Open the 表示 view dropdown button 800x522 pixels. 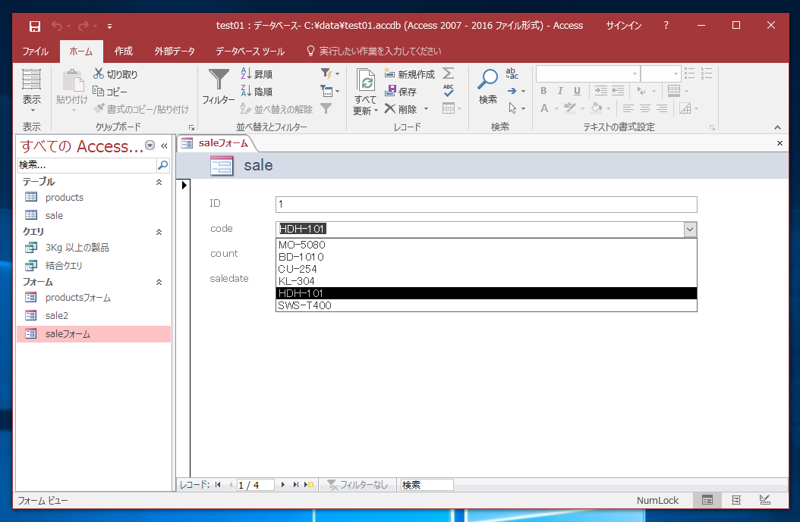coord(32,110)
